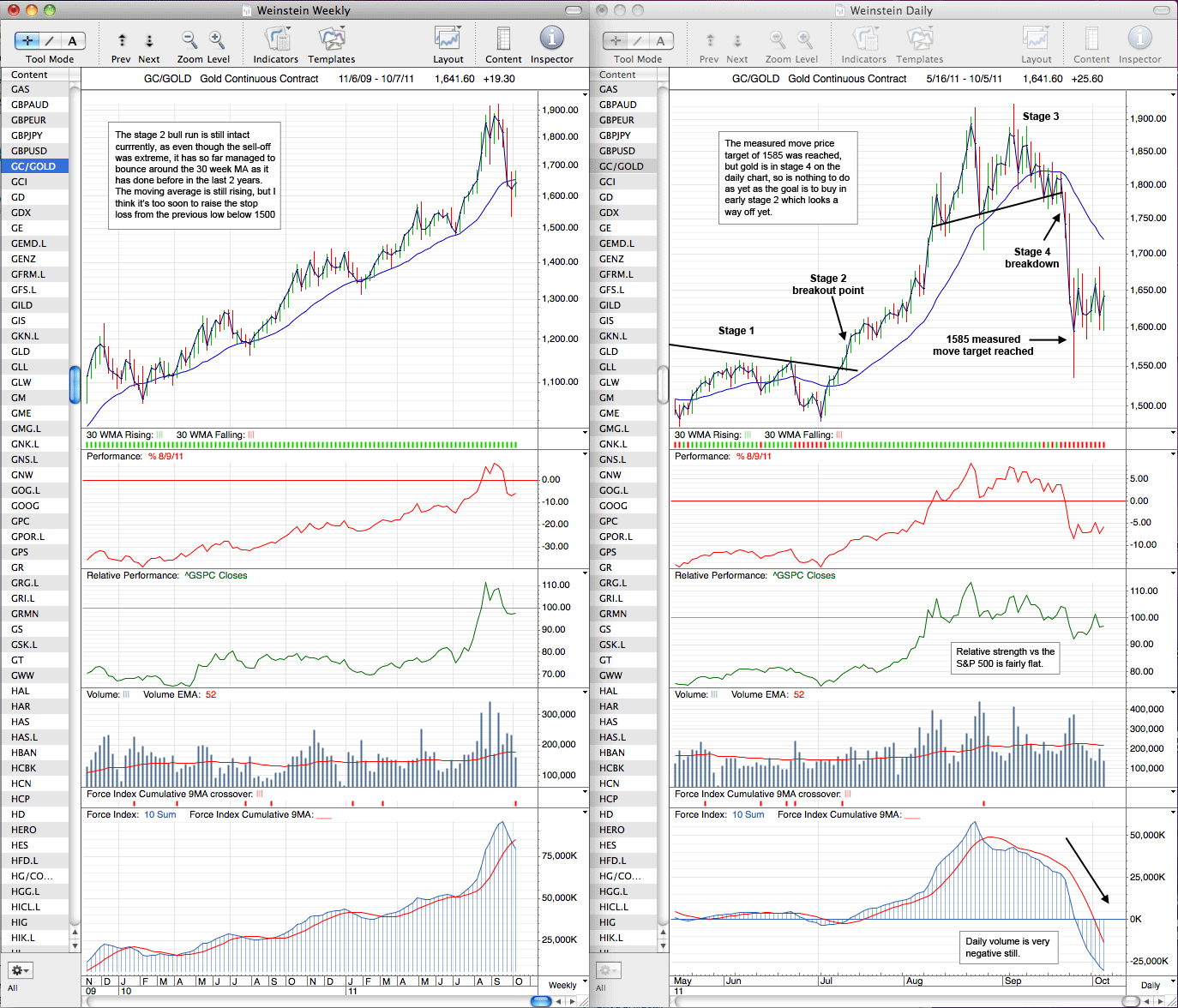Open Weekly price chart panel options arrow
Viewport: 1178px width, 1008px height.
pyautogui.click(x=586, y=93)
